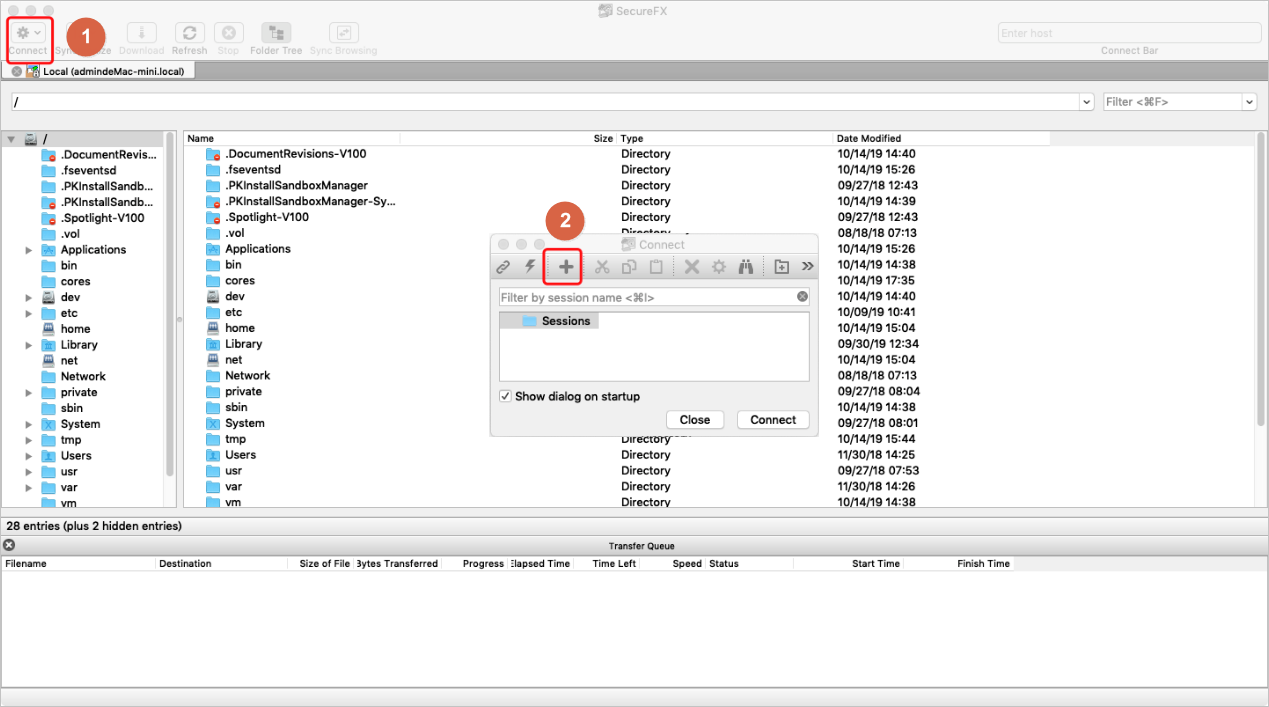This screenshot has height=707, width=1269.
Task: Click the Enter host connect bar field
Action: pyautogui.click(x=1130, y=33)
